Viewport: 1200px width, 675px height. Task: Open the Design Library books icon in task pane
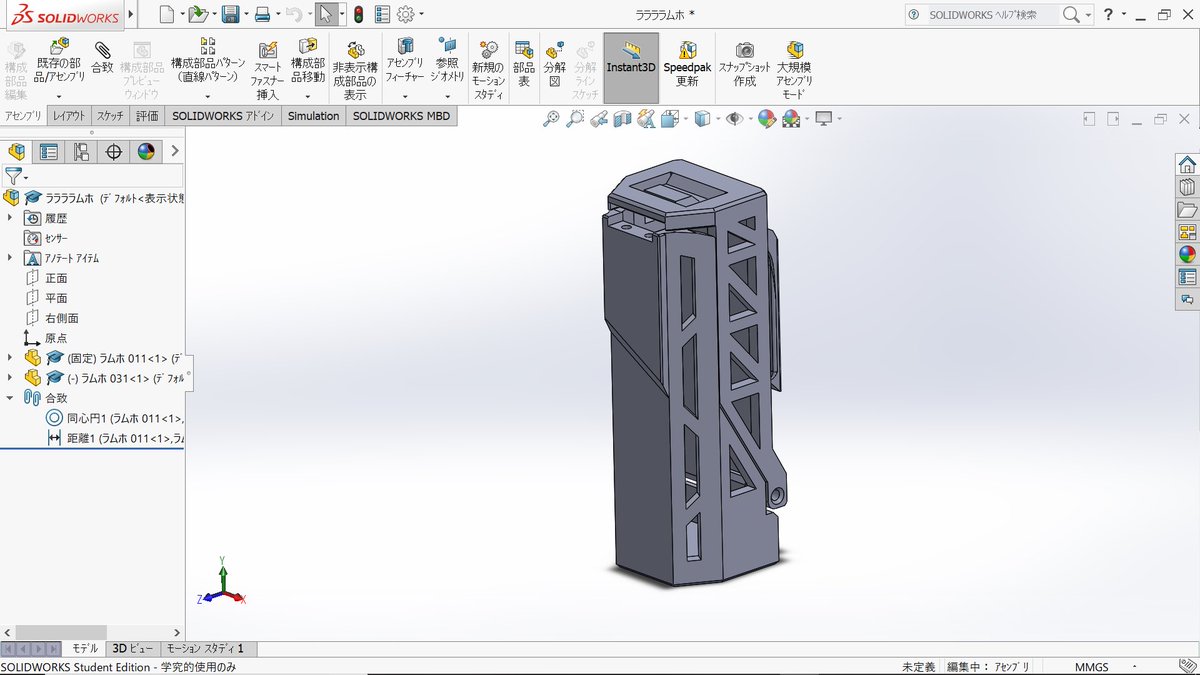click(1187, 187)
